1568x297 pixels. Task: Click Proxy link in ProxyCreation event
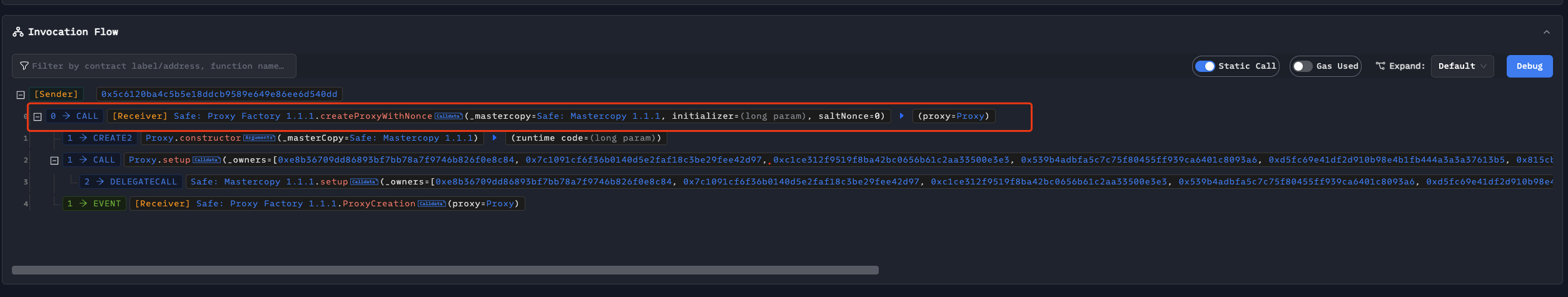[500, 204]
